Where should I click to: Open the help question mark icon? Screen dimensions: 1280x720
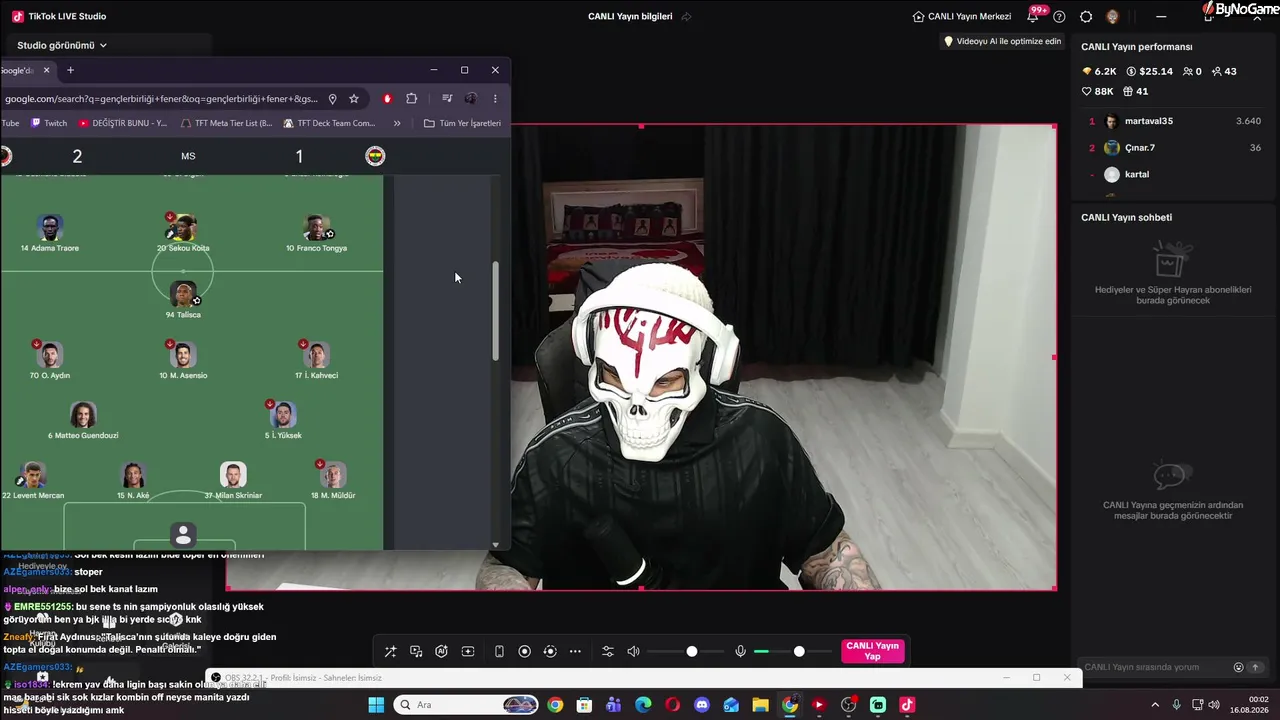[x=1059, y=16]
